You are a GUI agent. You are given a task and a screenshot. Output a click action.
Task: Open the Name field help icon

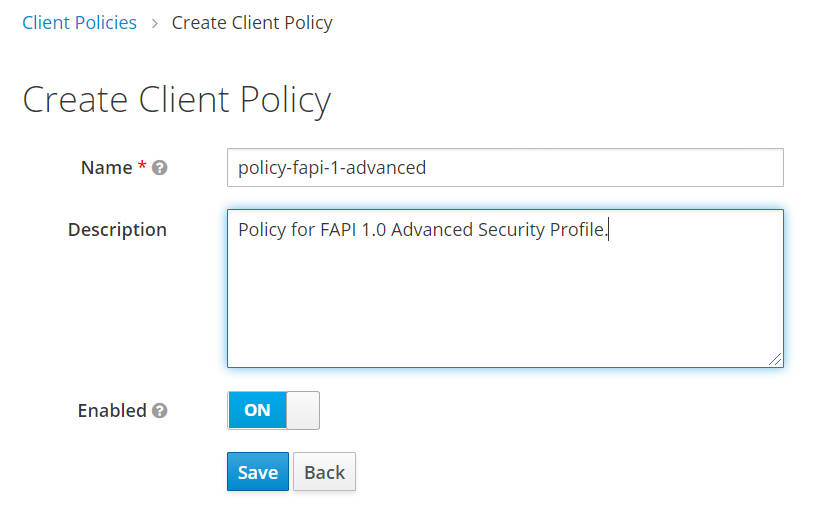point(160,168)
